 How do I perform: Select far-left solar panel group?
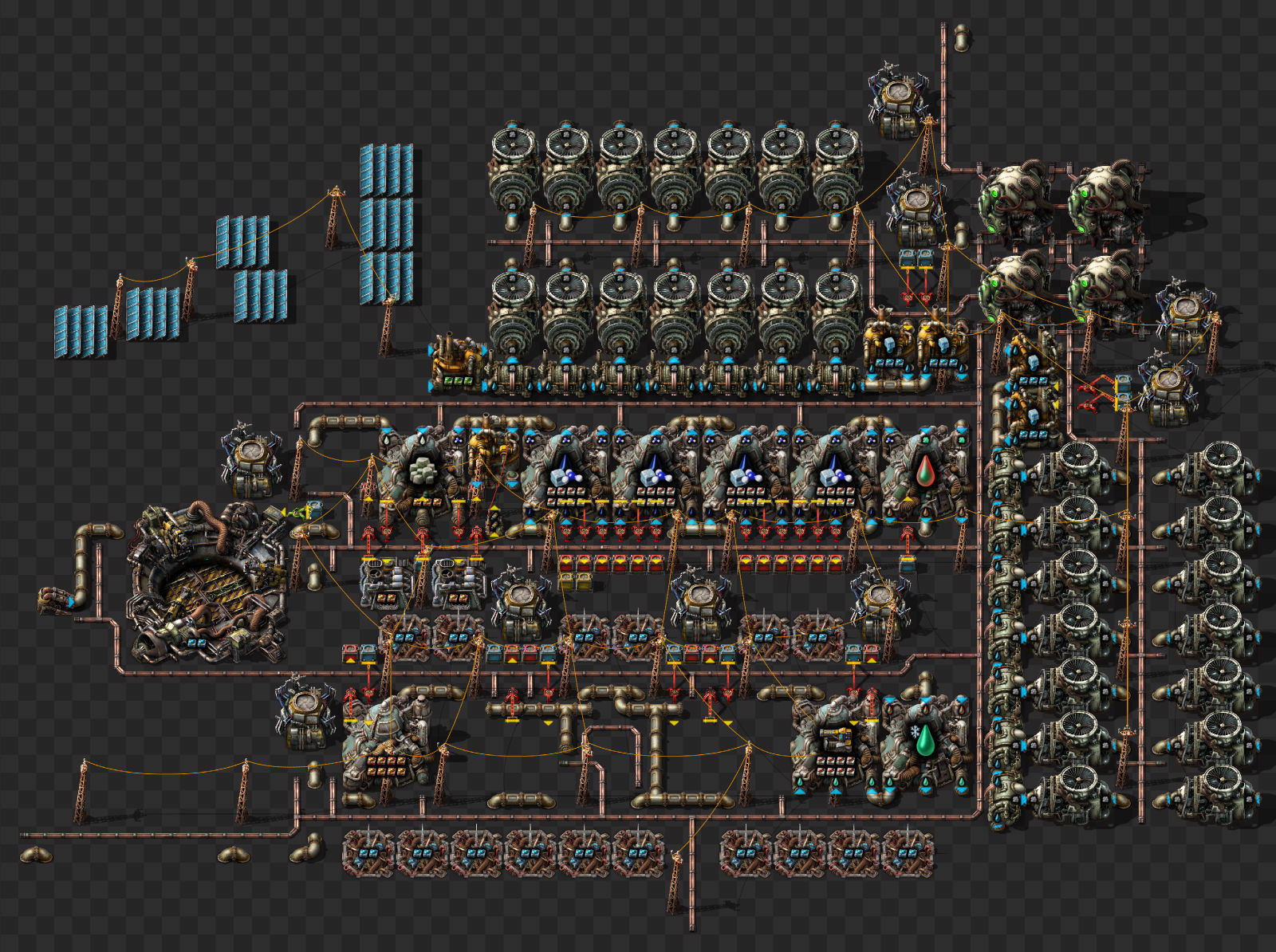point(81,331)
